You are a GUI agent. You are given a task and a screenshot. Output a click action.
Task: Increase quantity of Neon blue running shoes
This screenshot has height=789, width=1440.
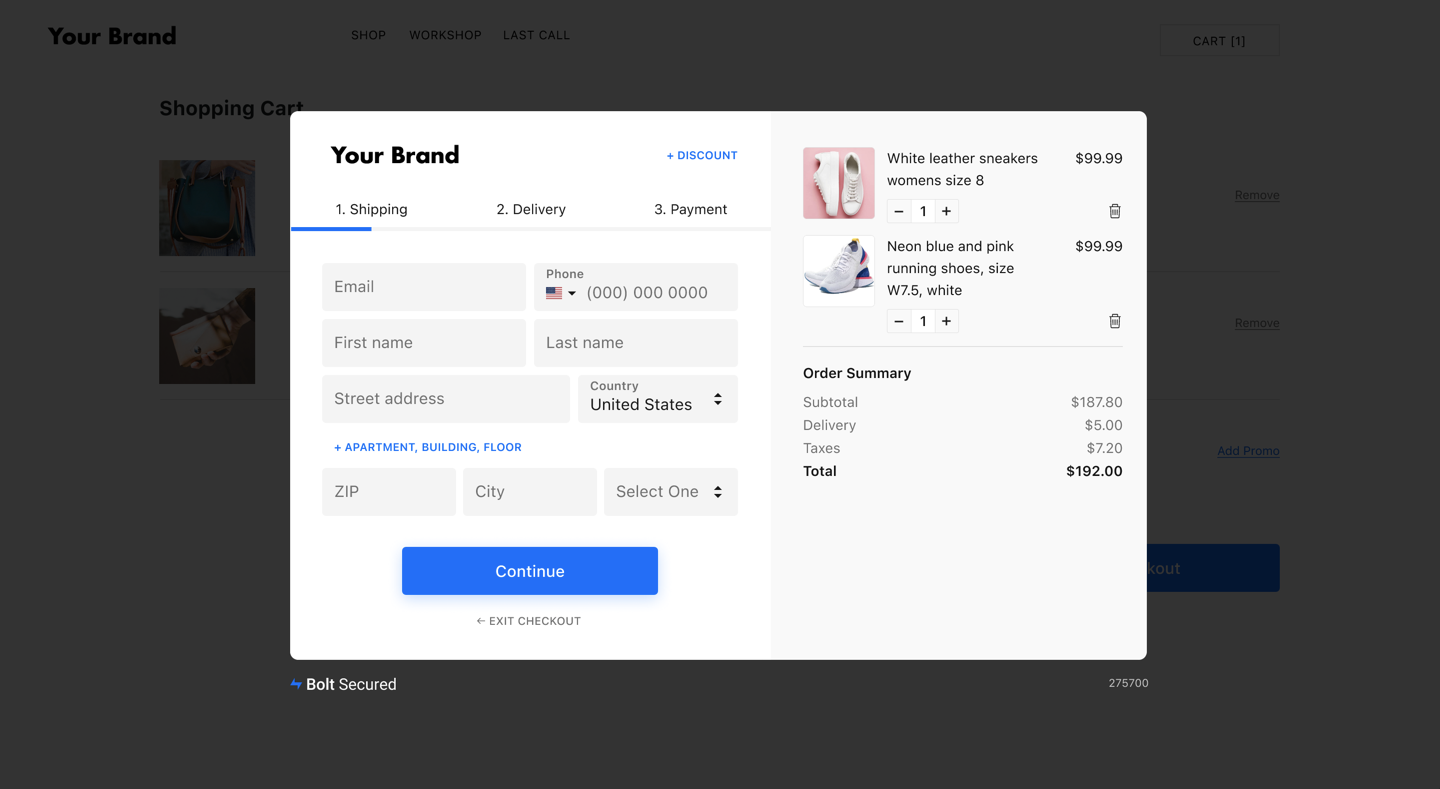(946, 321)
